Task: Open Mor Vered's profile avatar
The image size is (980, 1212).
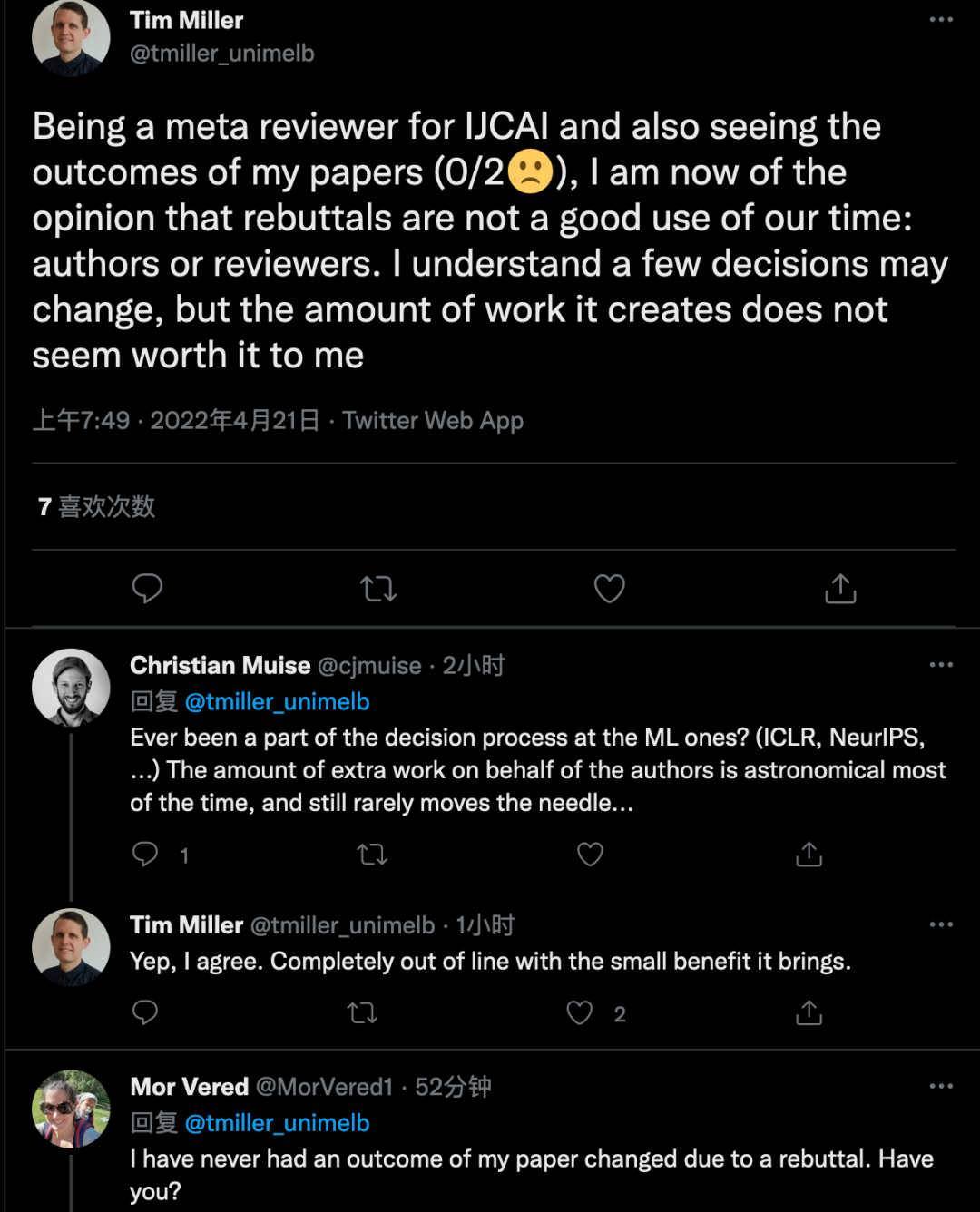Action: tap(71, 1109)
